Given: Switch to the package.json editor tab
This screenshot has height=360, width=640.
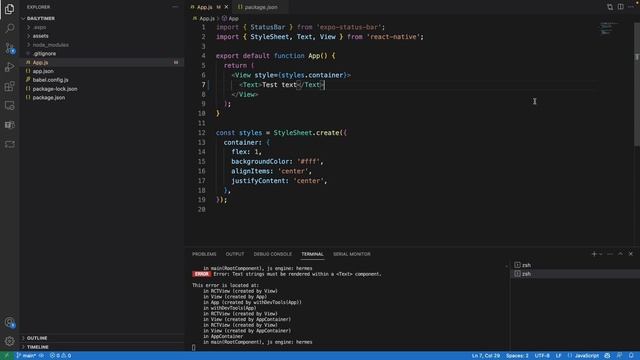Looking at the screenshot, I should (261, 7).
